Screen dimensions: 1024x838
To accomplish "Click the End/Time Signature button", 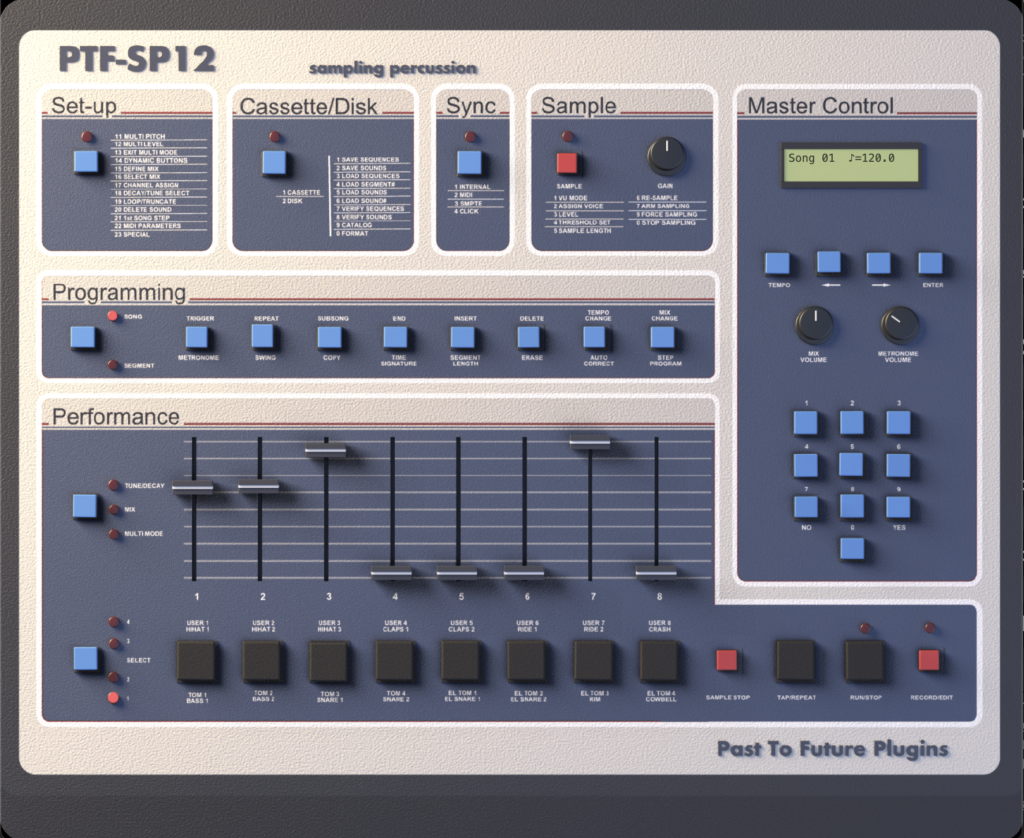I will [x=395, y=338].
